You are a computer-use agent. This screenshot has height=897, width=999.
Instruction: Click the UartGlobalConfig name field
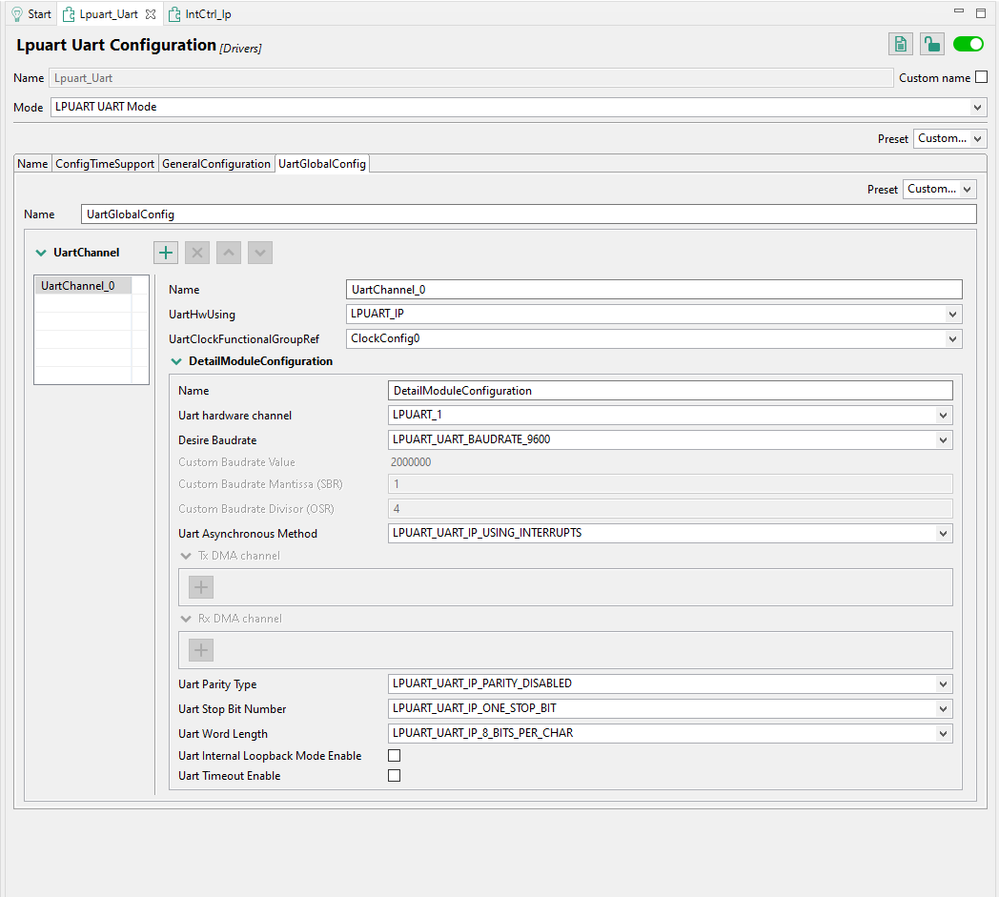point(528,214)
